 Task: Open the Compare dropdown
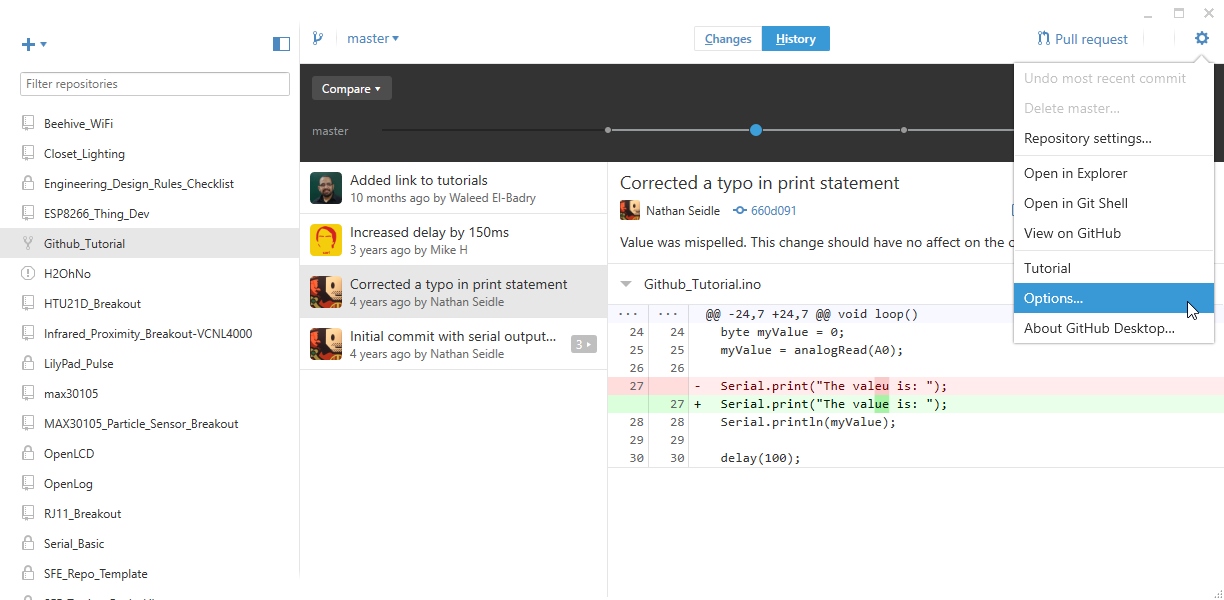click(351, 89)
